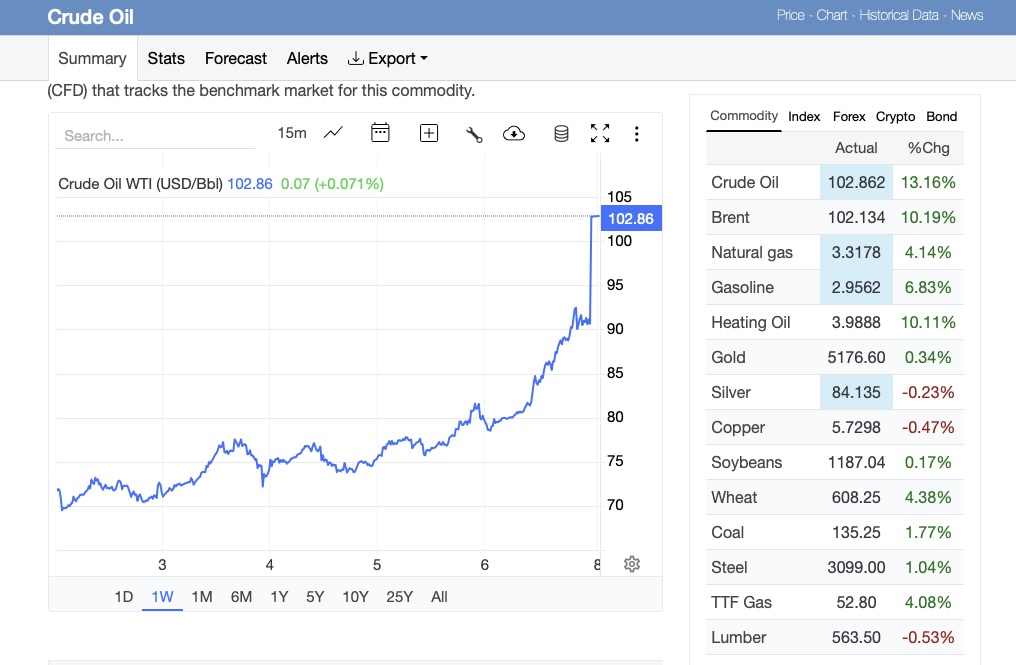Viewport: 1016px width, 665px height.
Task: Expand chart to fullscreen
Action: coord(600,133)
